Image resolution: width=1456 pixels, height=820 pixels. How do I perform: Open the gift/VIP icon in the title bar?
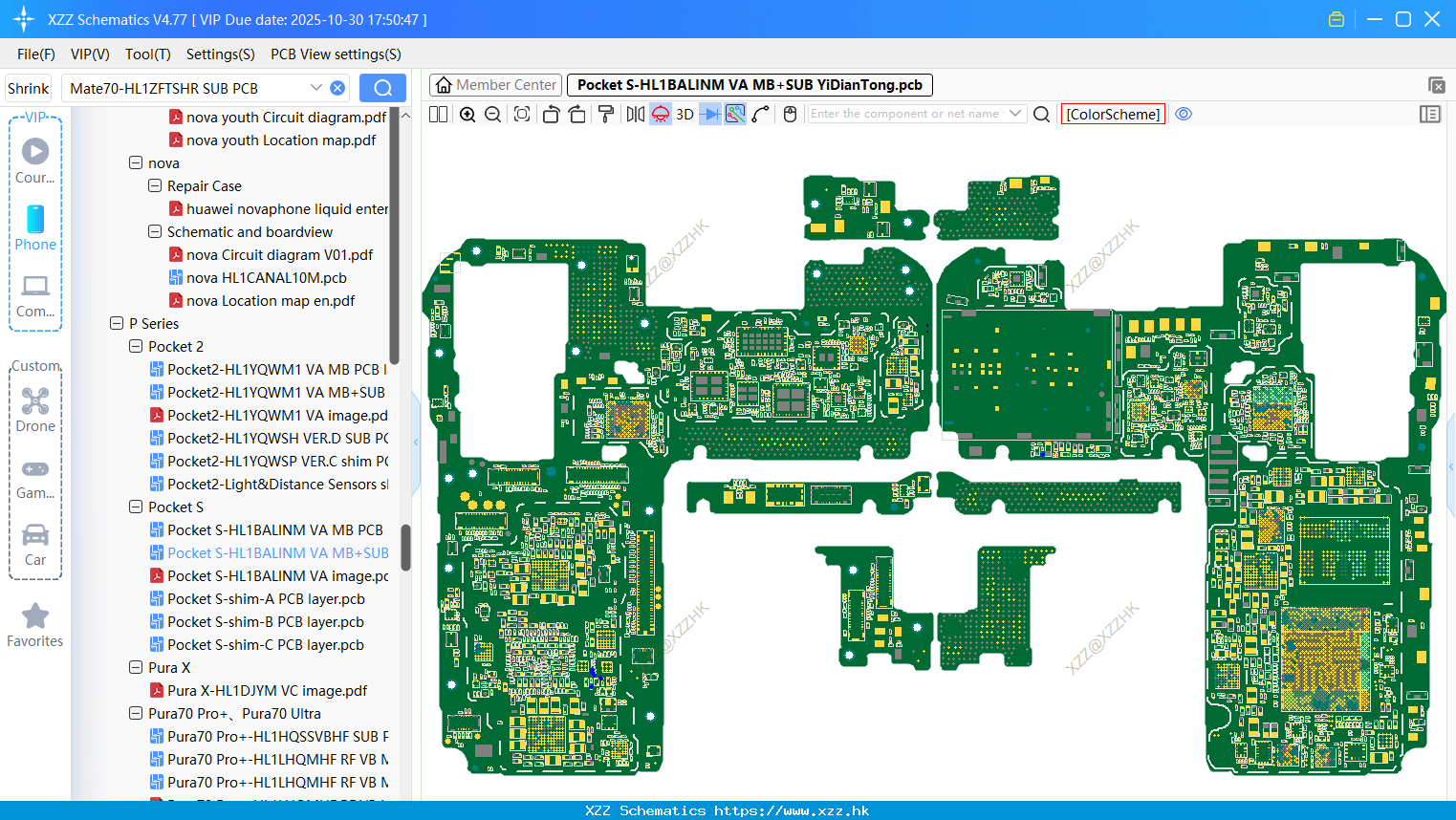(x=1336, y=19)
